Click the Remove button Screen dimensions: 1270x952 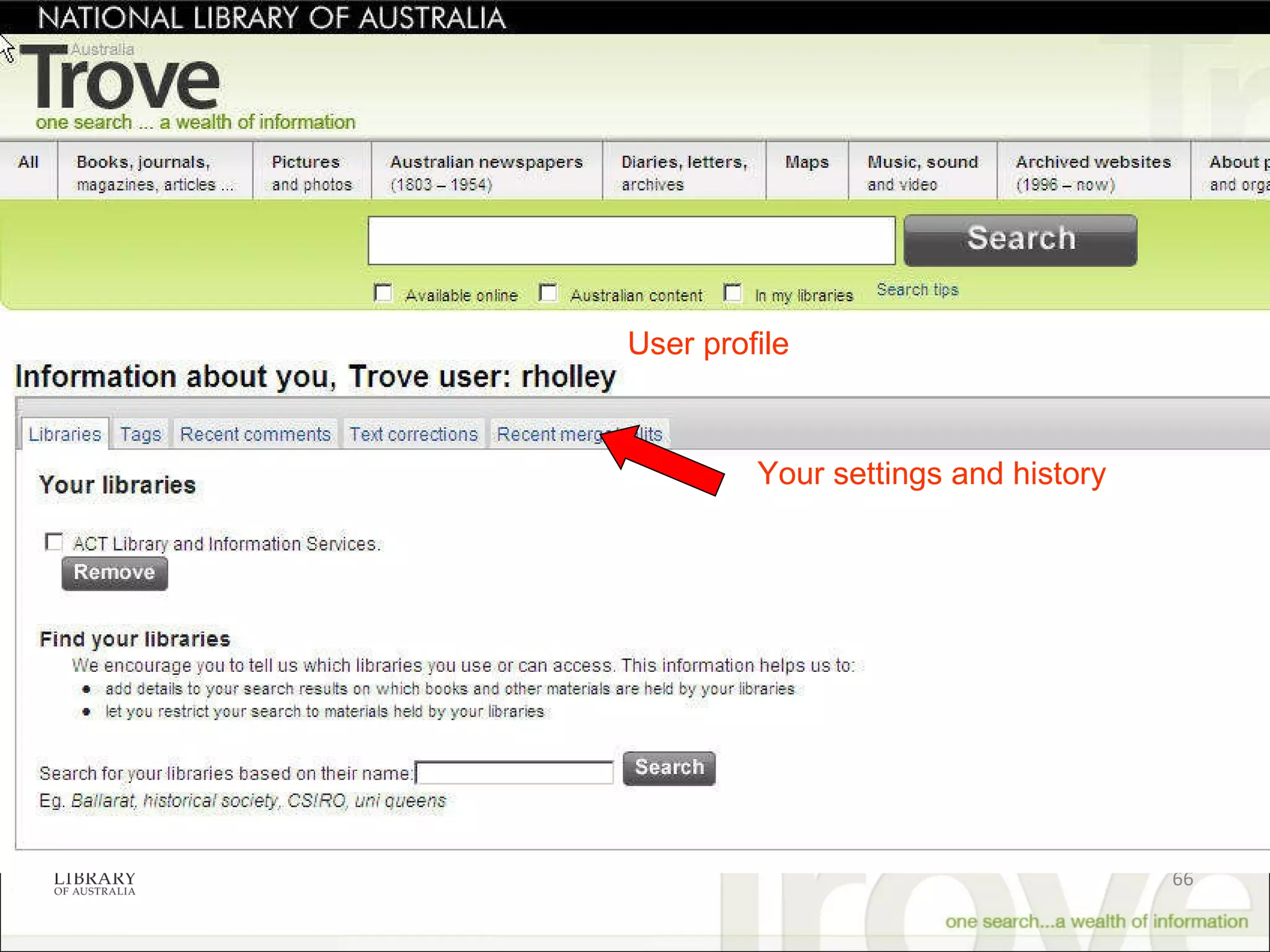coord(115,573)
